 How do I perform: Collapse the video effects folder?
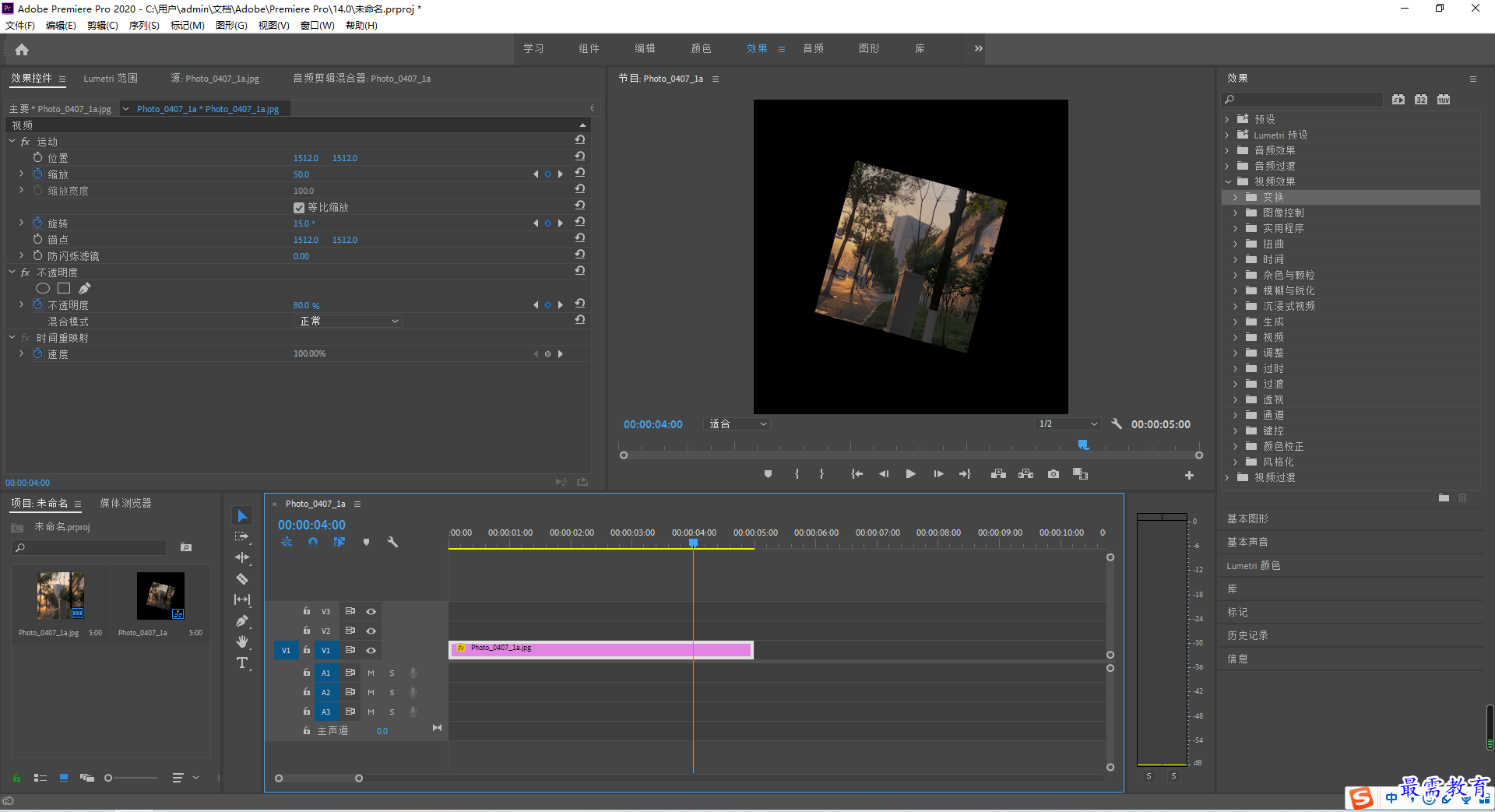1228,181
